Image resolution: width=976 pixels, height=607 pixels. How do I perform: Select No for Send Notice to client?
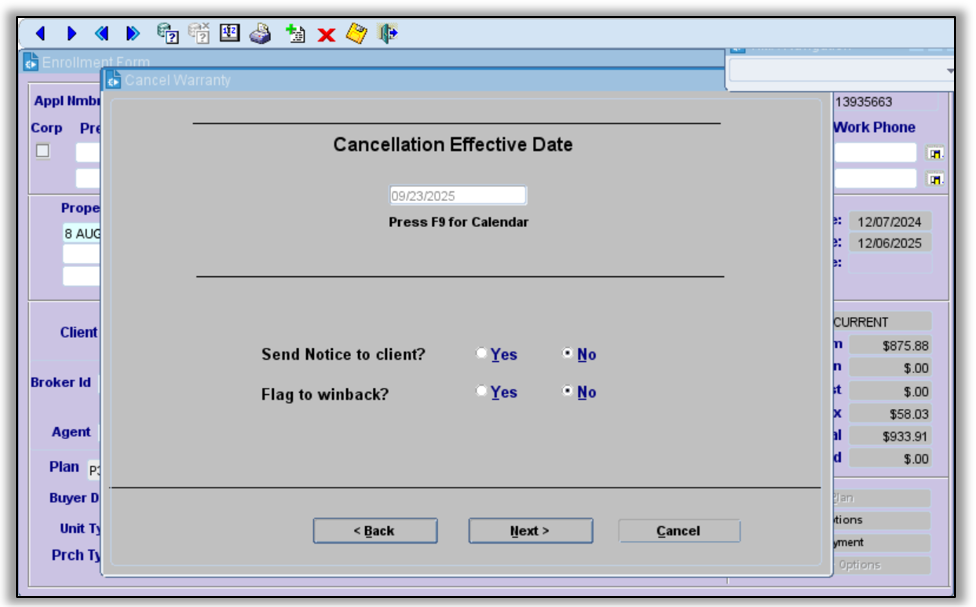click(569, 354)
